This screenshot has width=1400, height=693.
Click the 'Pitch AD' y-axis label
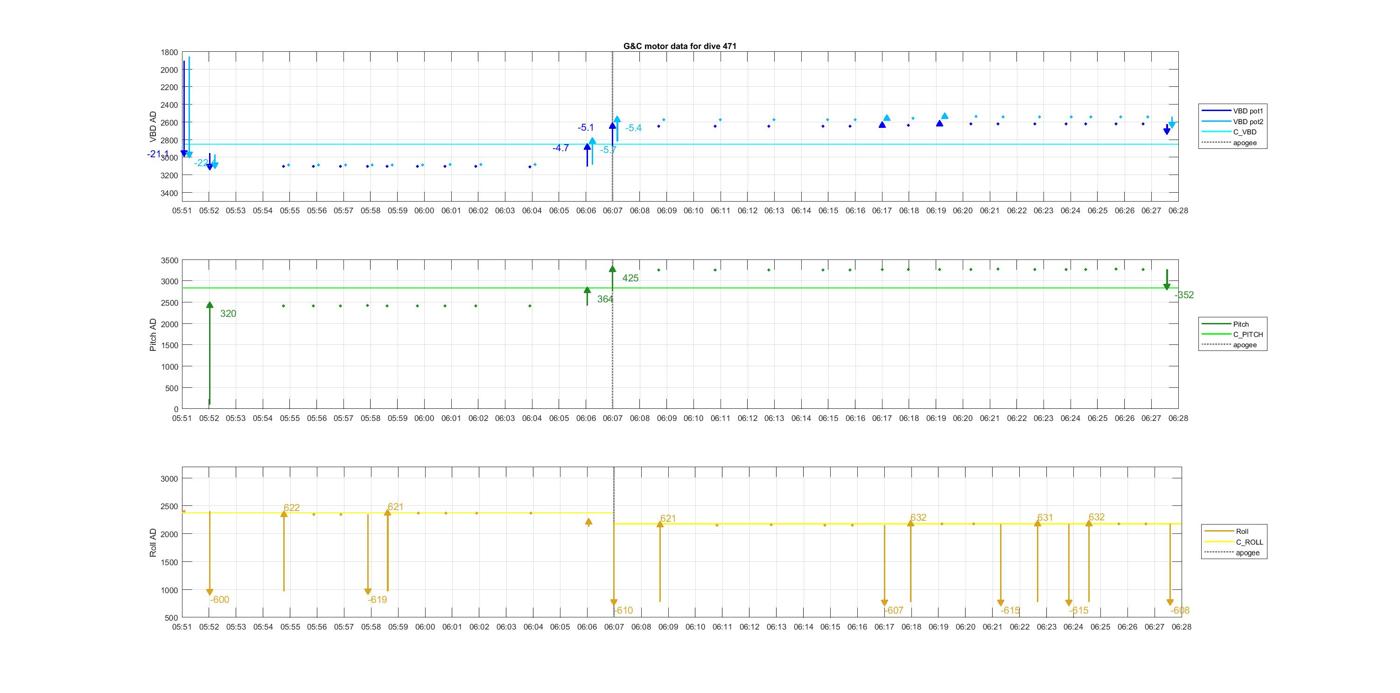[x=153, y=335]
